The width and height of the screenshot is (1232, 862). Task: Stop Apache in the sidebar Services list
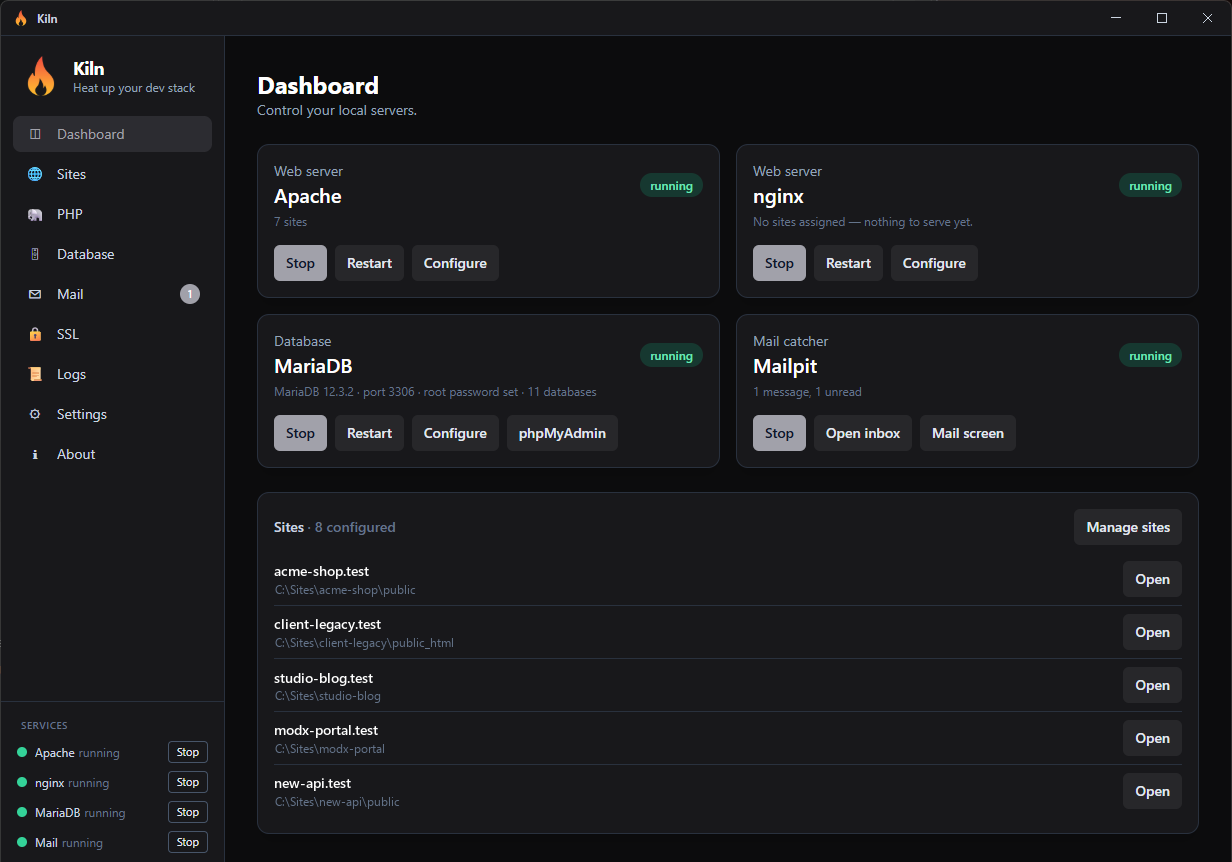tap(188, 752)
